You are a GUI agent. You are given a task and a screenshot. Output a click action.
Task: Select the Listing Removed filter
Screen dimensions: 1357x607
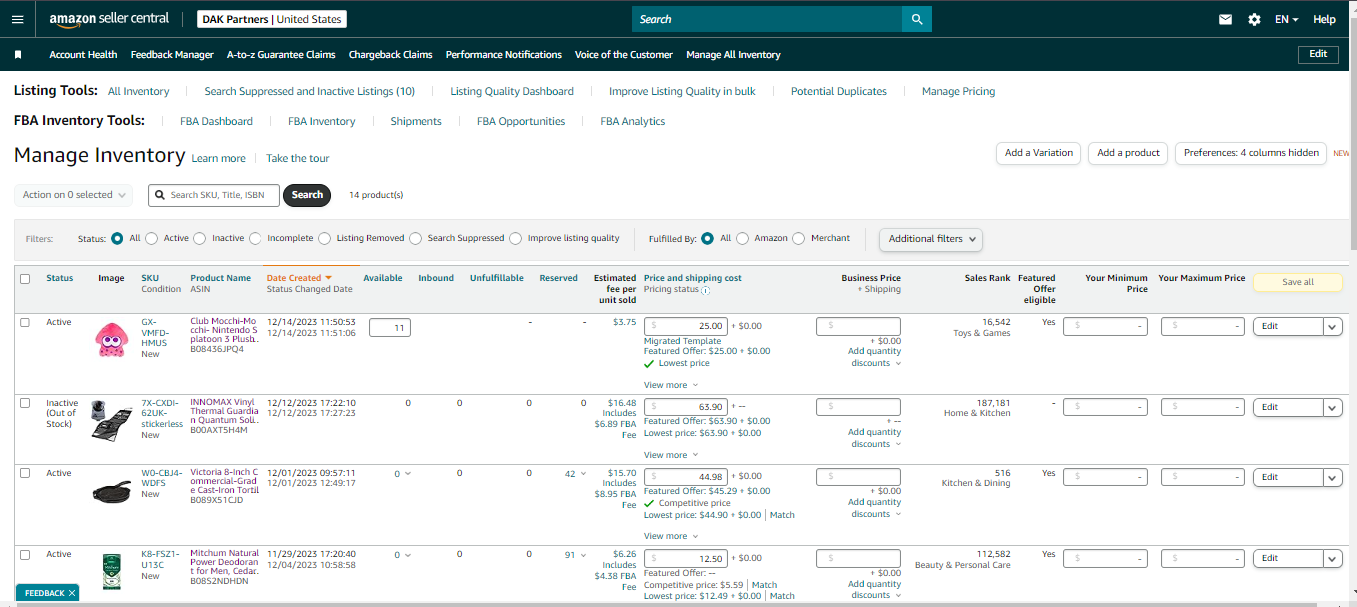(x=325, y=238)
